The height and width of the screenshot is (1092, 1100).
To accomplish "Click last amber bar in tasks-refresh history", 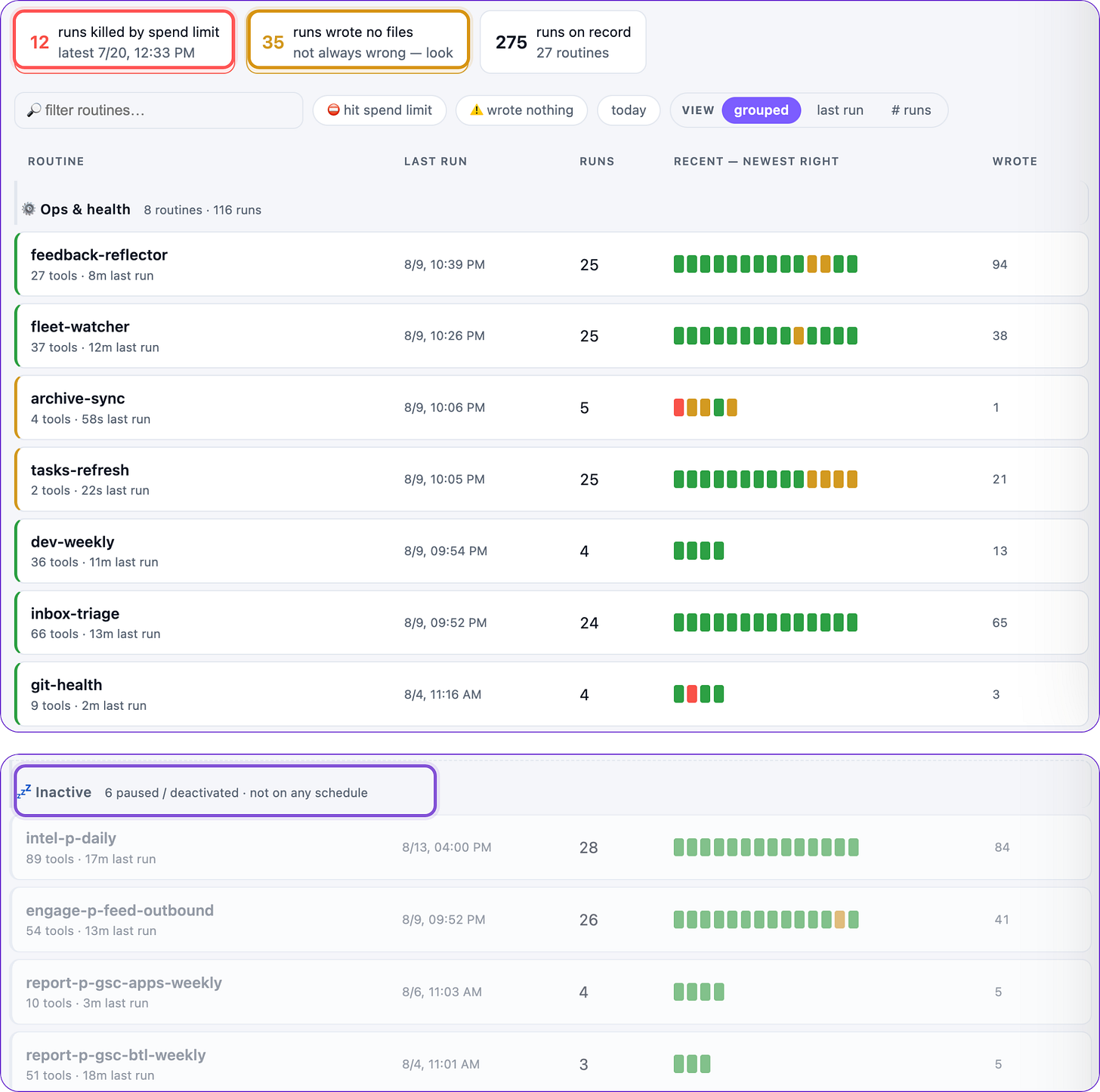I will 852,480.
